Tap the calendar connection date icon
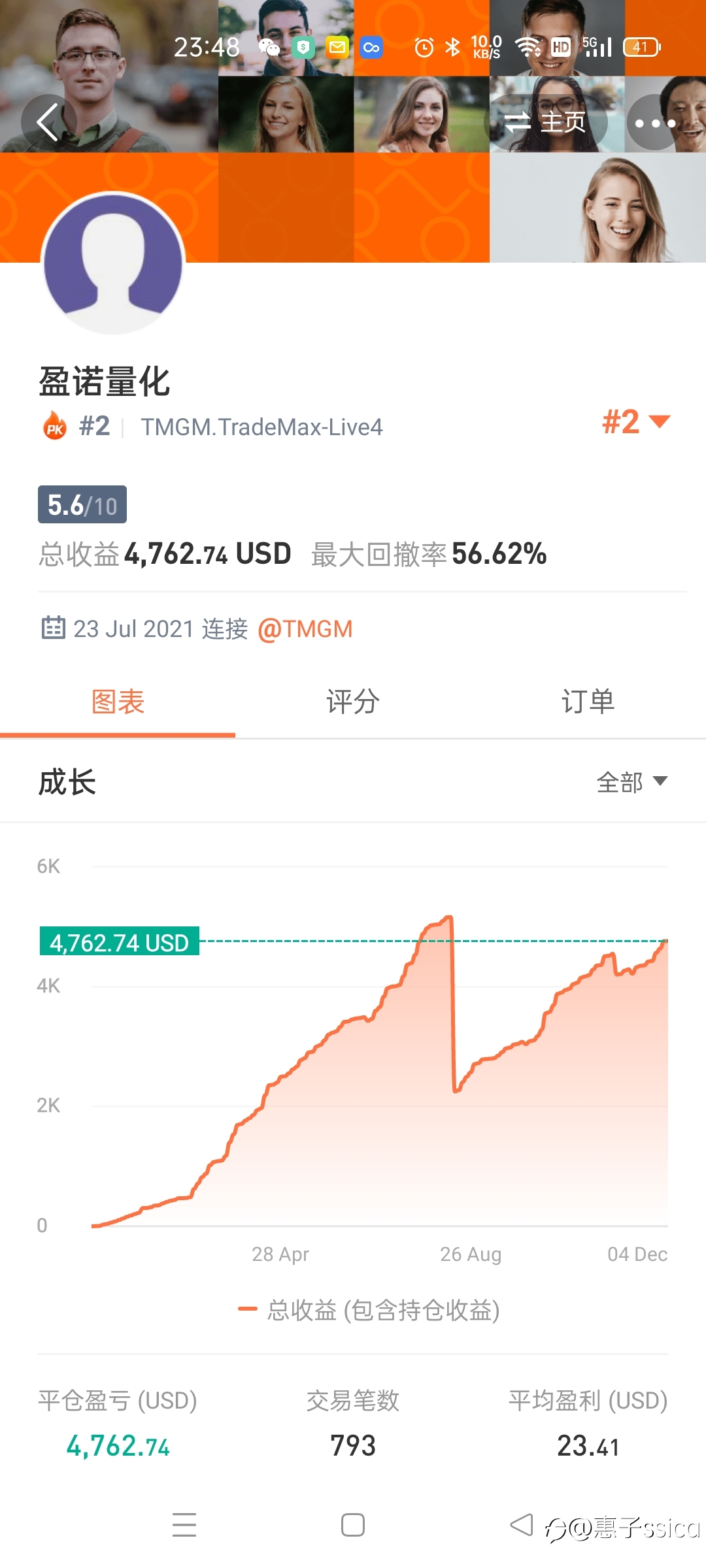Screen dimensions: 706x1568 click(54, 628)
